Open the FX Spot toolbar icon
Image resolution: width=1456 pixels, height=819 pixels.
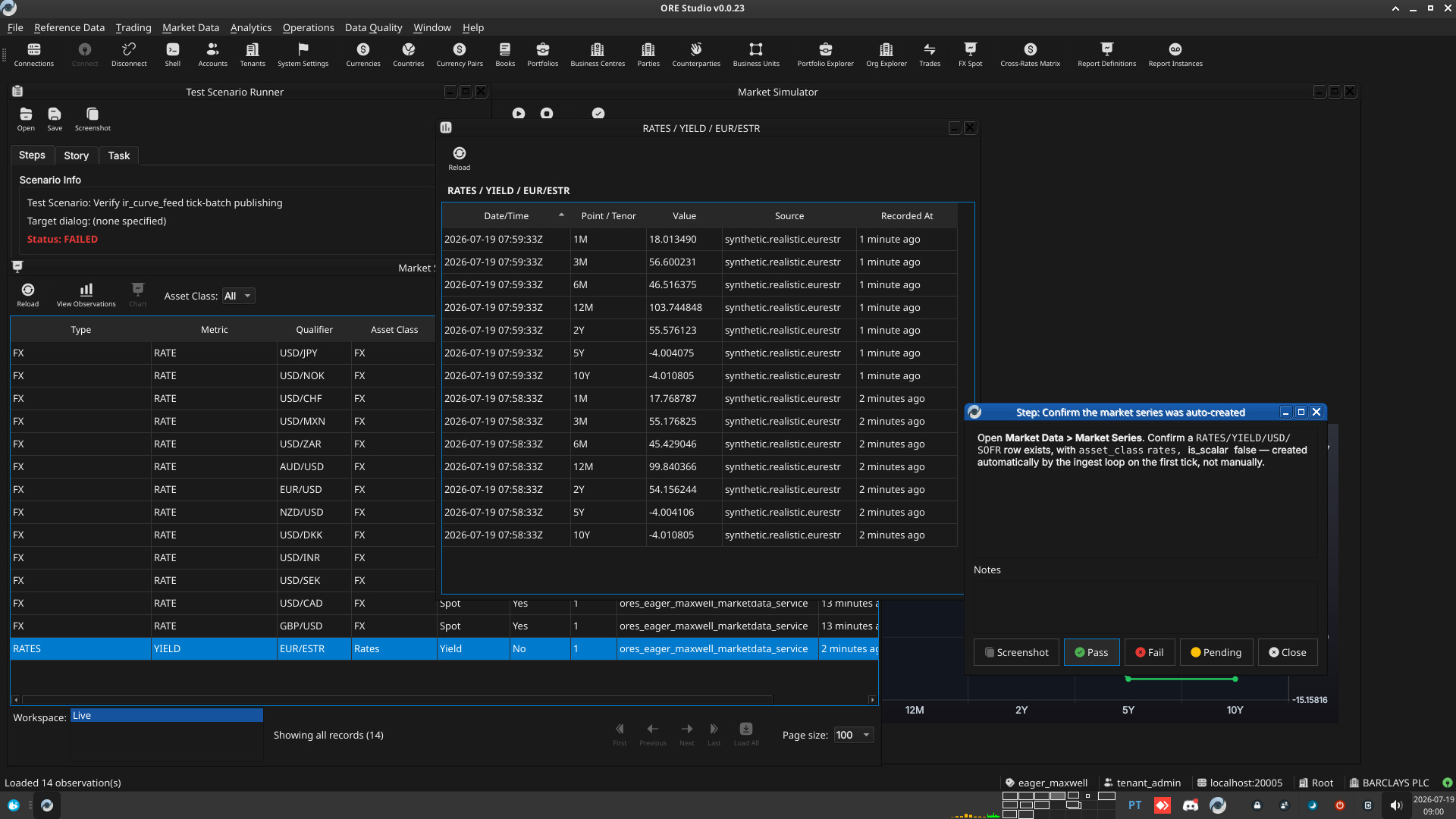tap(970, 54)
